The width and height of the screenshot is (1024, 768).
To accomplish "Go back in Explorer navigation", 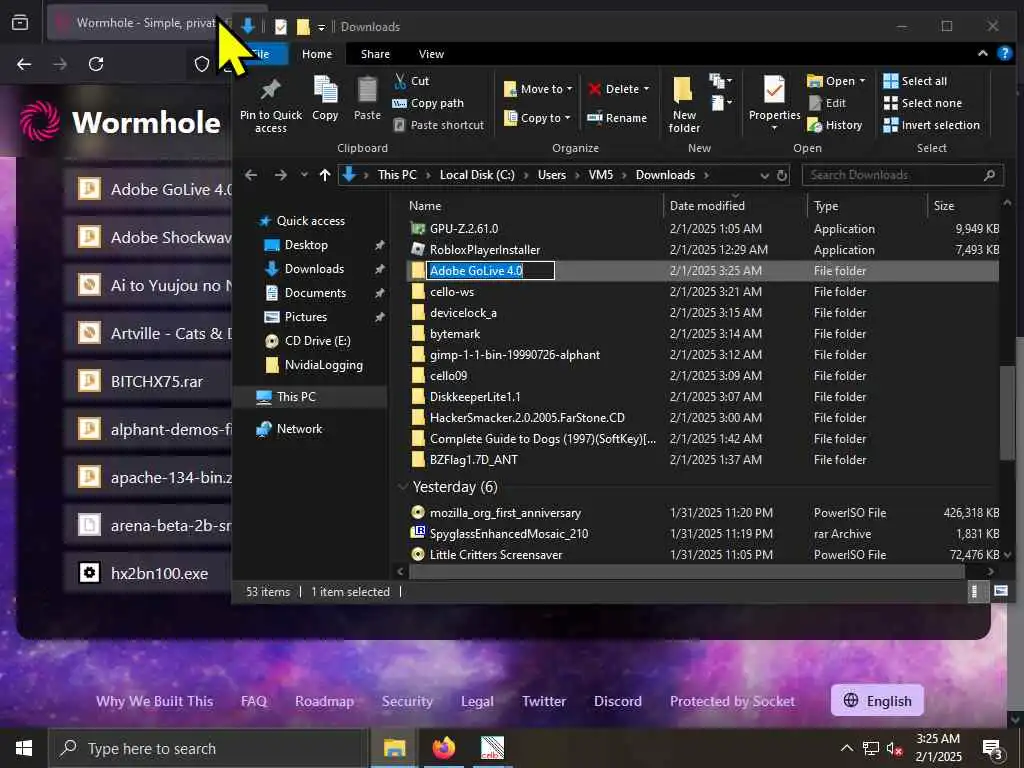I will [251, 175].
